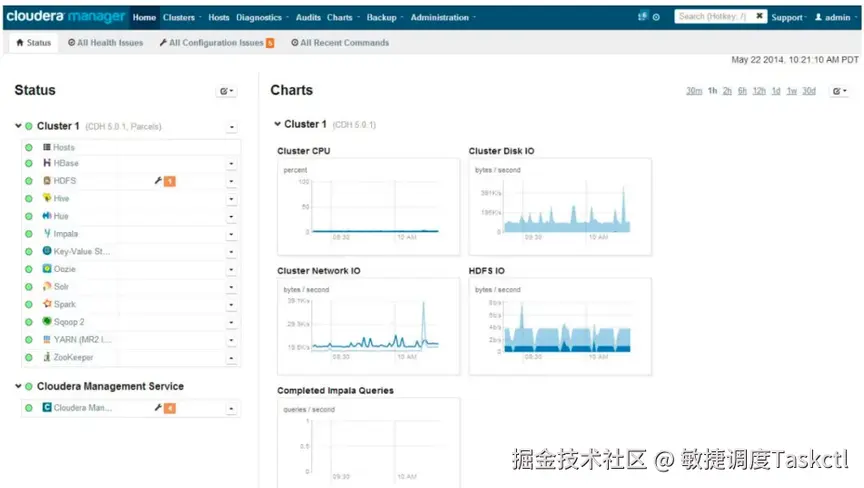Open running commands icon in header
This screenshot has height=488, width=864.
point(656,17)
